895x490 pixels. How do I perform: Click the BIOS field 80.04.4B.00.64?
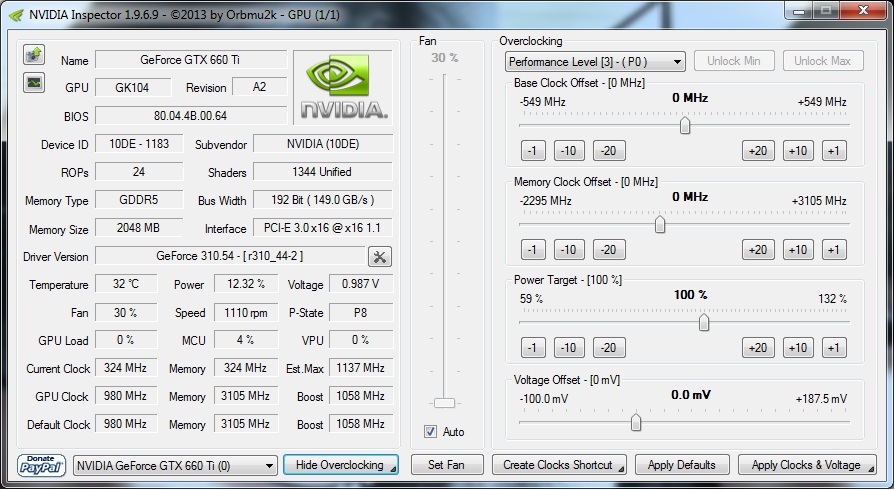click(x=191, y=115)
